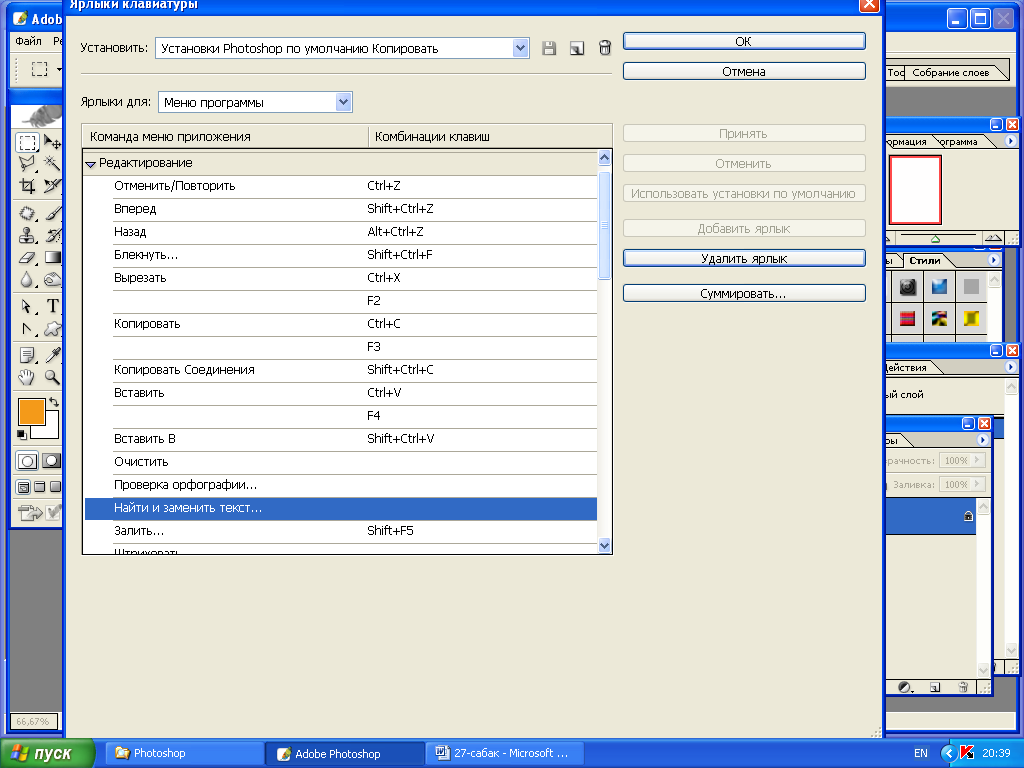Click the Суммировать... button
Viewport: 1024px width, 768px height.
click(744, 293)
